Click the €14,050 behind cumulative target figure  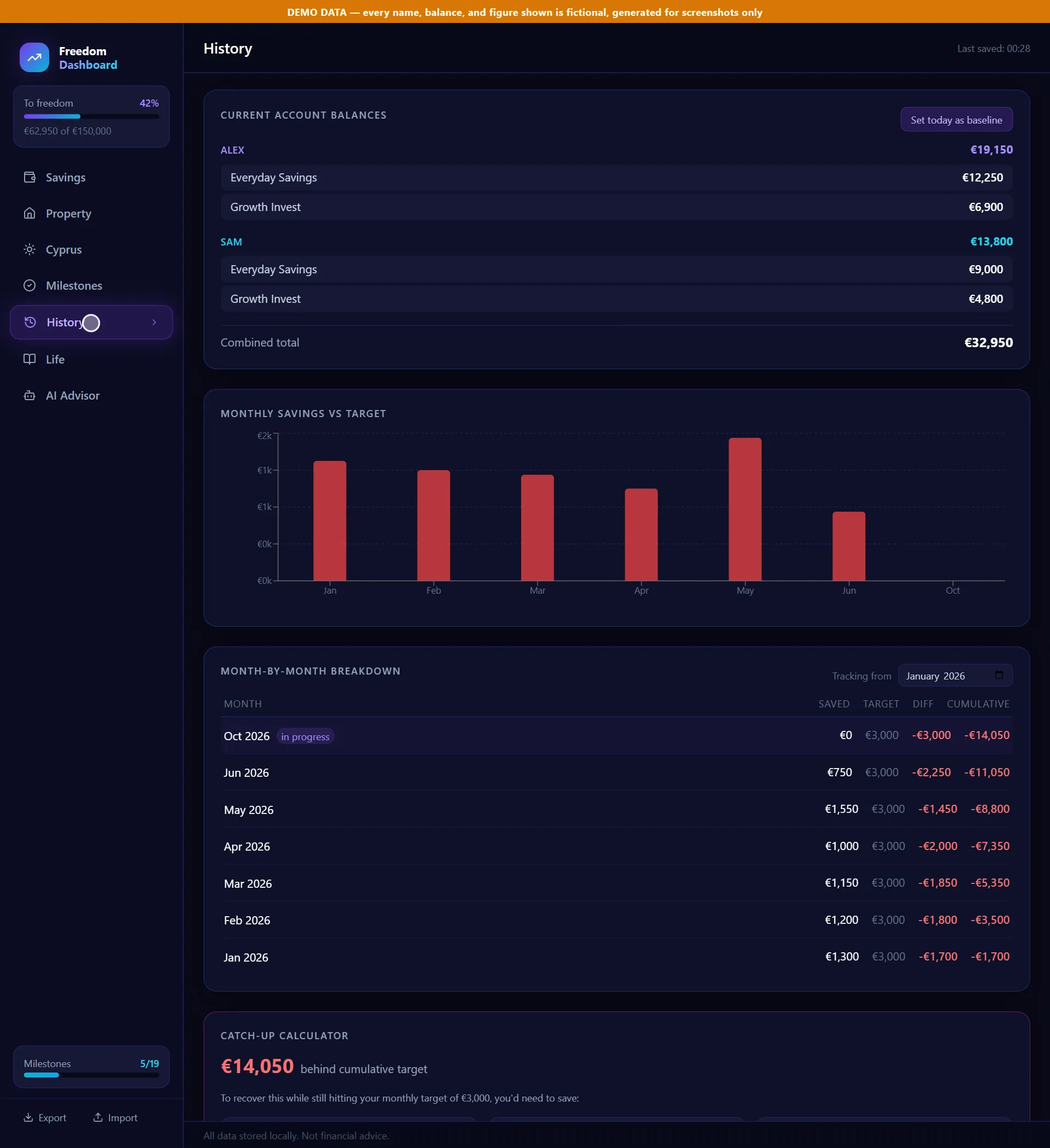pyautogui.click(x=257, y=1065)
